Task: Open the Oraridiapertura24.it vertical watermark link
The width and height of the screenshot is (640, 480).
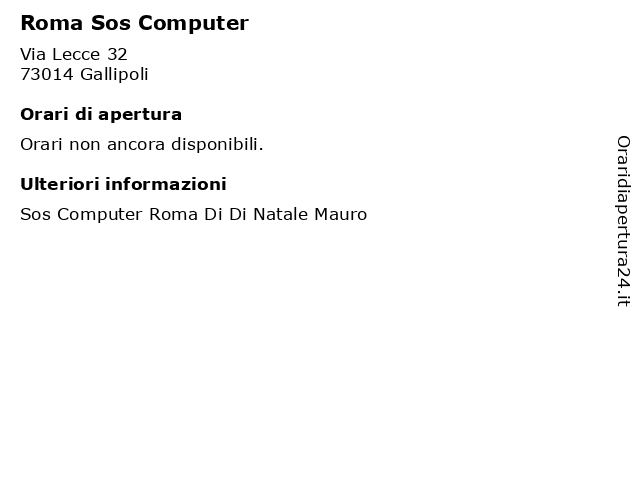Action: pos(623,221)
